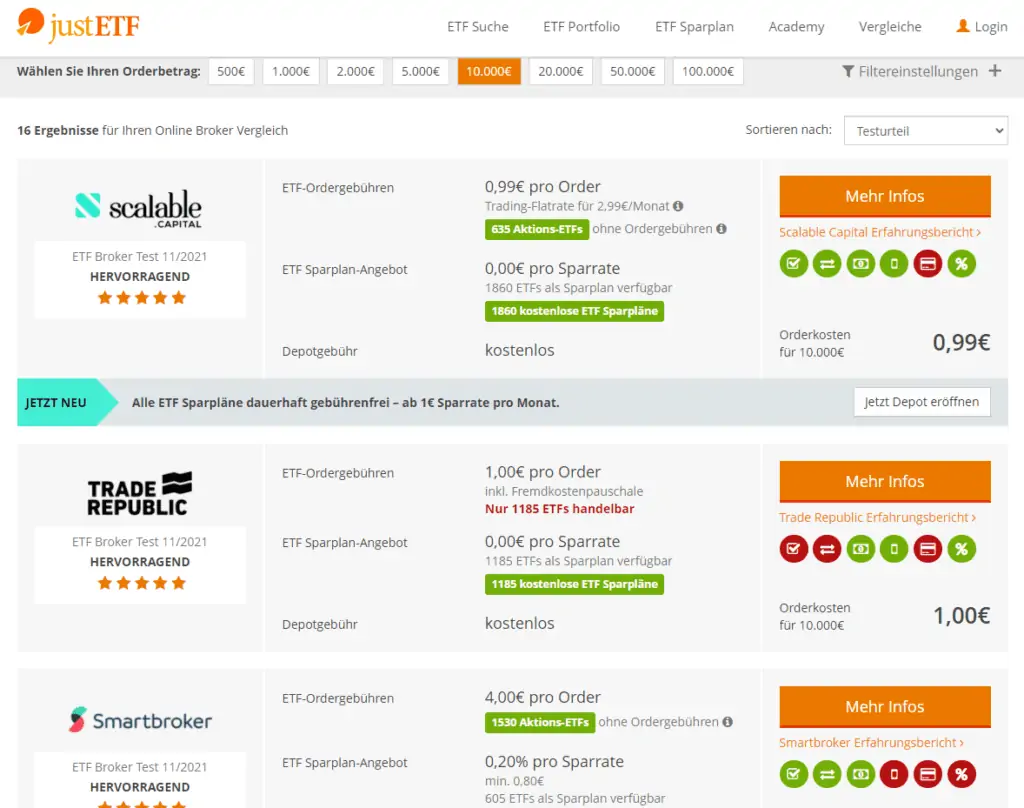Click info icon after Scalable 'ohne Ordergebühren'
1024x808 pixels.
pyautogui.click(x=721, y=229)
